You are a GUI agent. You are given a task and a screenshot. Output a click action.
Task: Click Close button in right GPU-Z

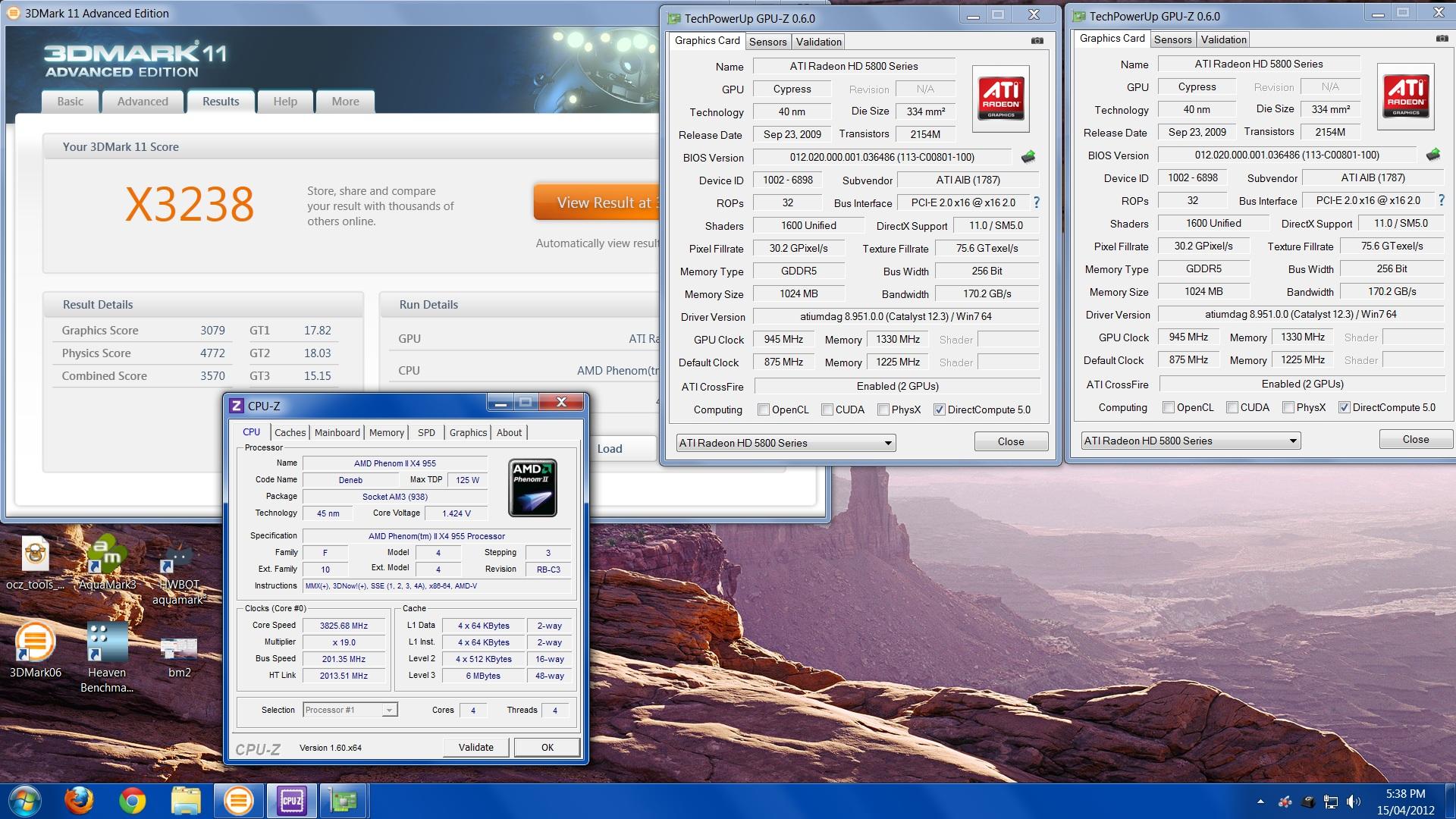point(1416,439)
